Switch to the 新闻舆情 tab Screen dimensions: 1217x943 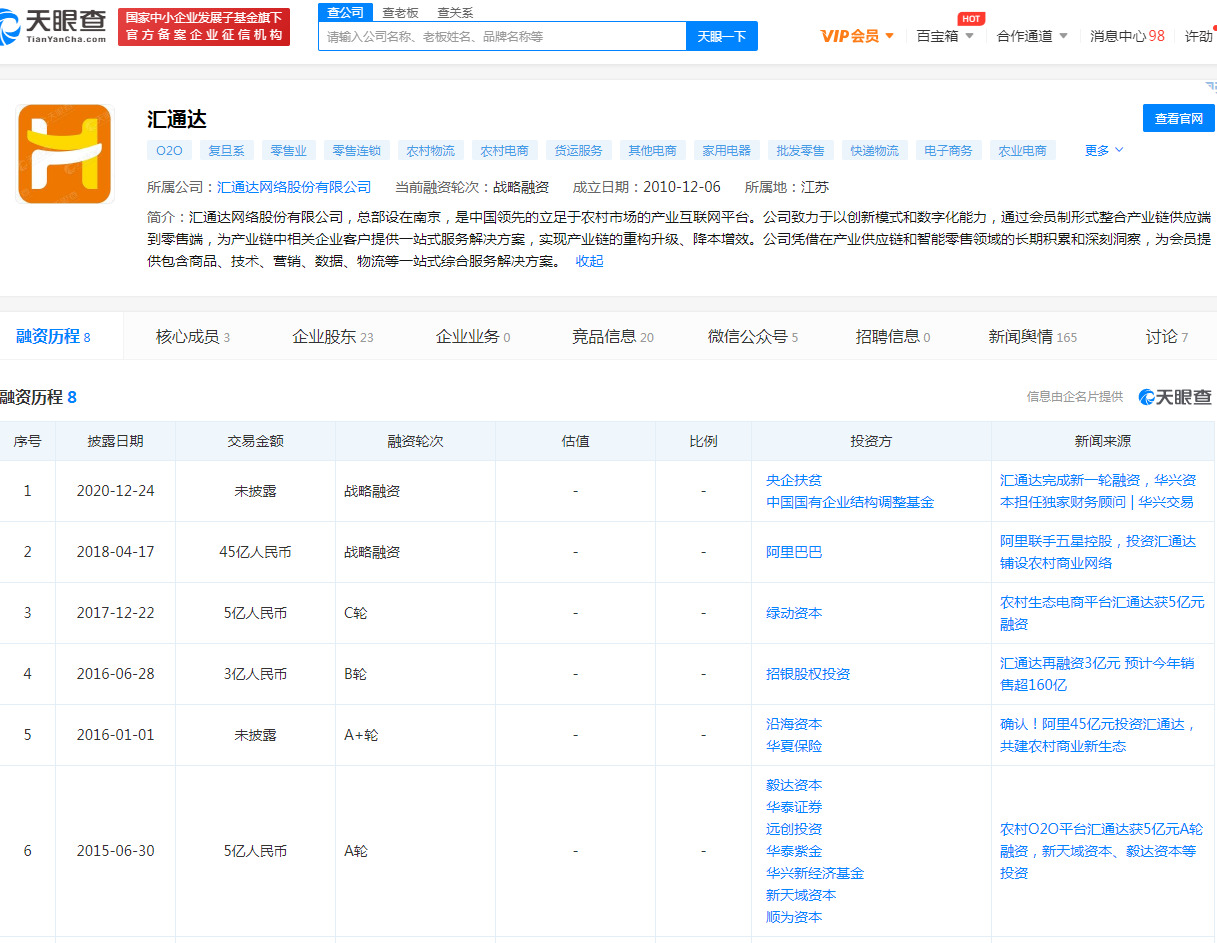point(1033,337)
